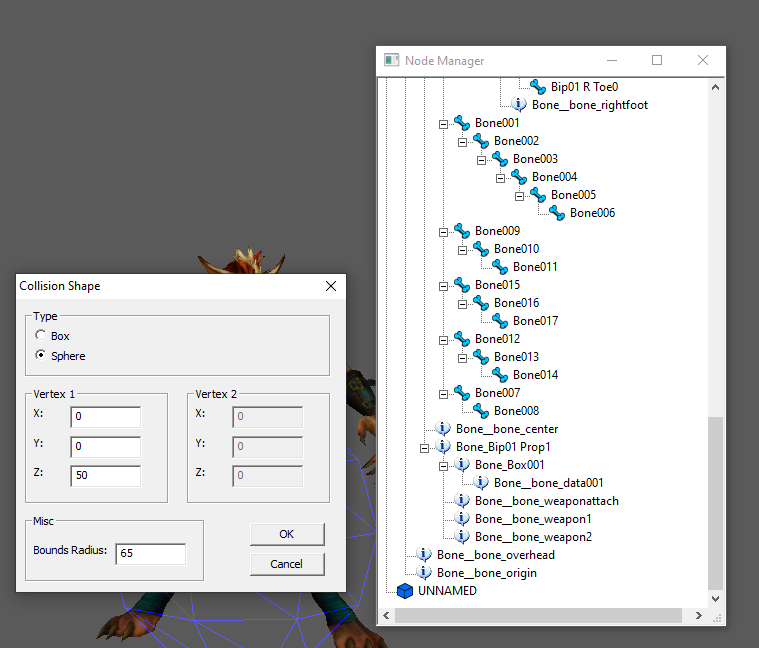Image resolution: width=759 pixels, height=648 pixels.
Task: Click the Vertex 1 X input field
Action: tap(106, 417)
